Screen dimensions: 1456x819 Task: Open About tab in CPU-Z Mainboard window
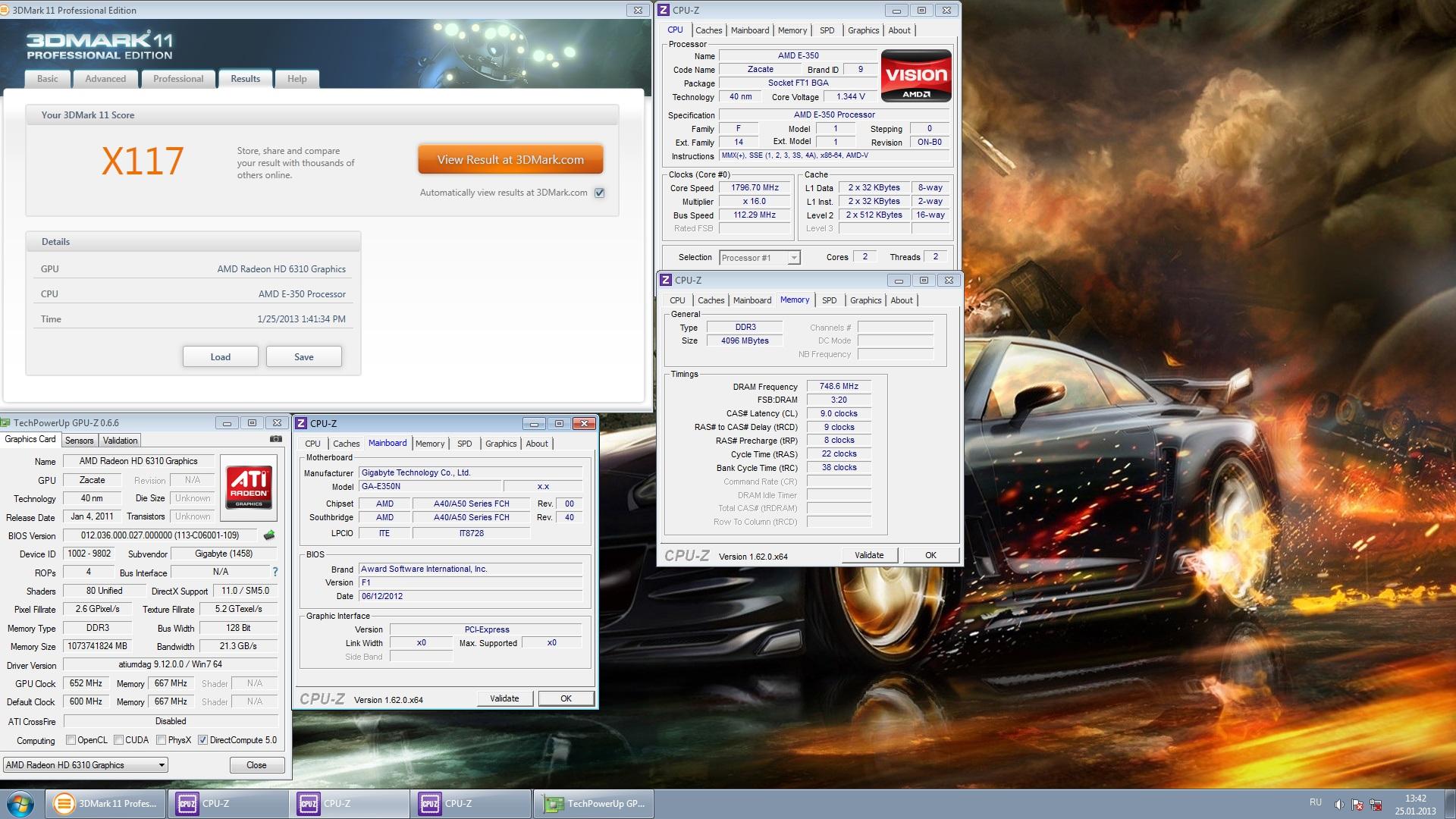click(537, 444)
